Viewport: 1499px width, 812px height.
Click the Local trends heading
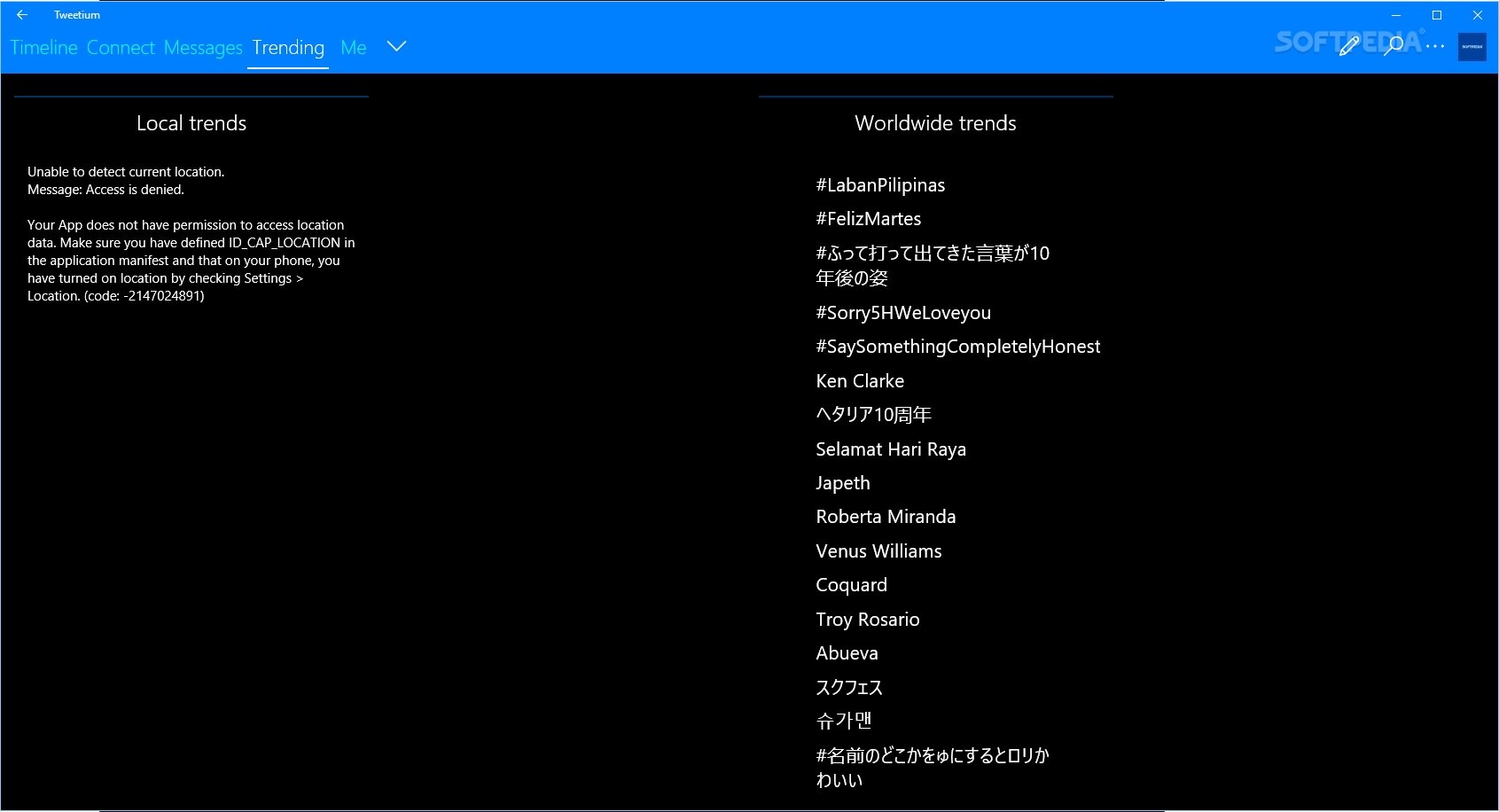[x=191, y=123]
